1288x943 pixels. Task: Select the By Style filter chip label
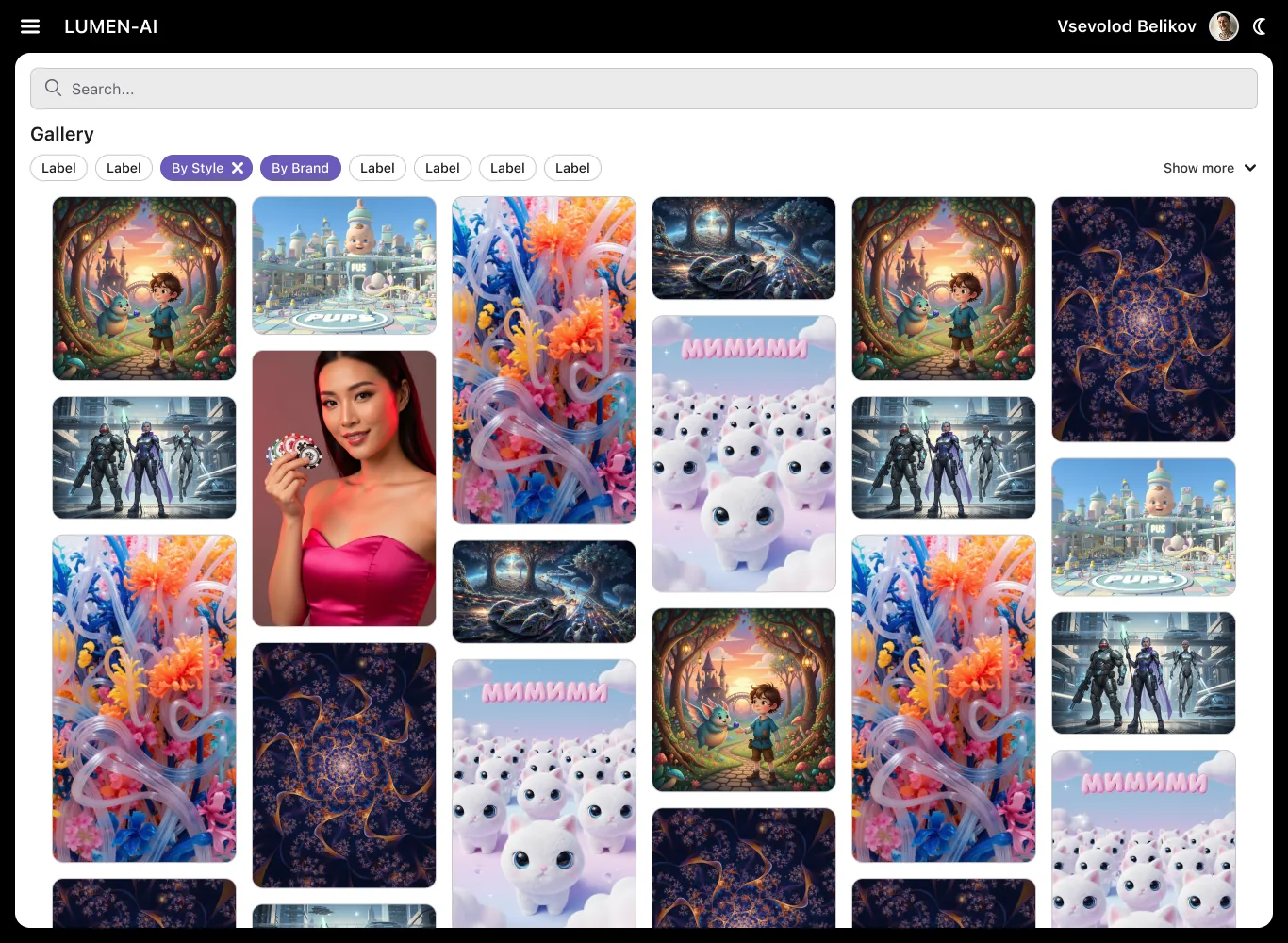(x=197, y=168)
